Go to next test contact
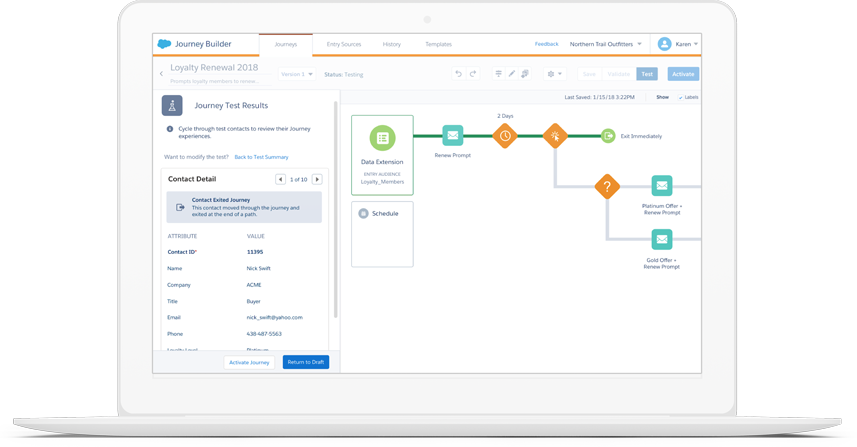Viewport: 857px width, 447px height. [317, 179]
